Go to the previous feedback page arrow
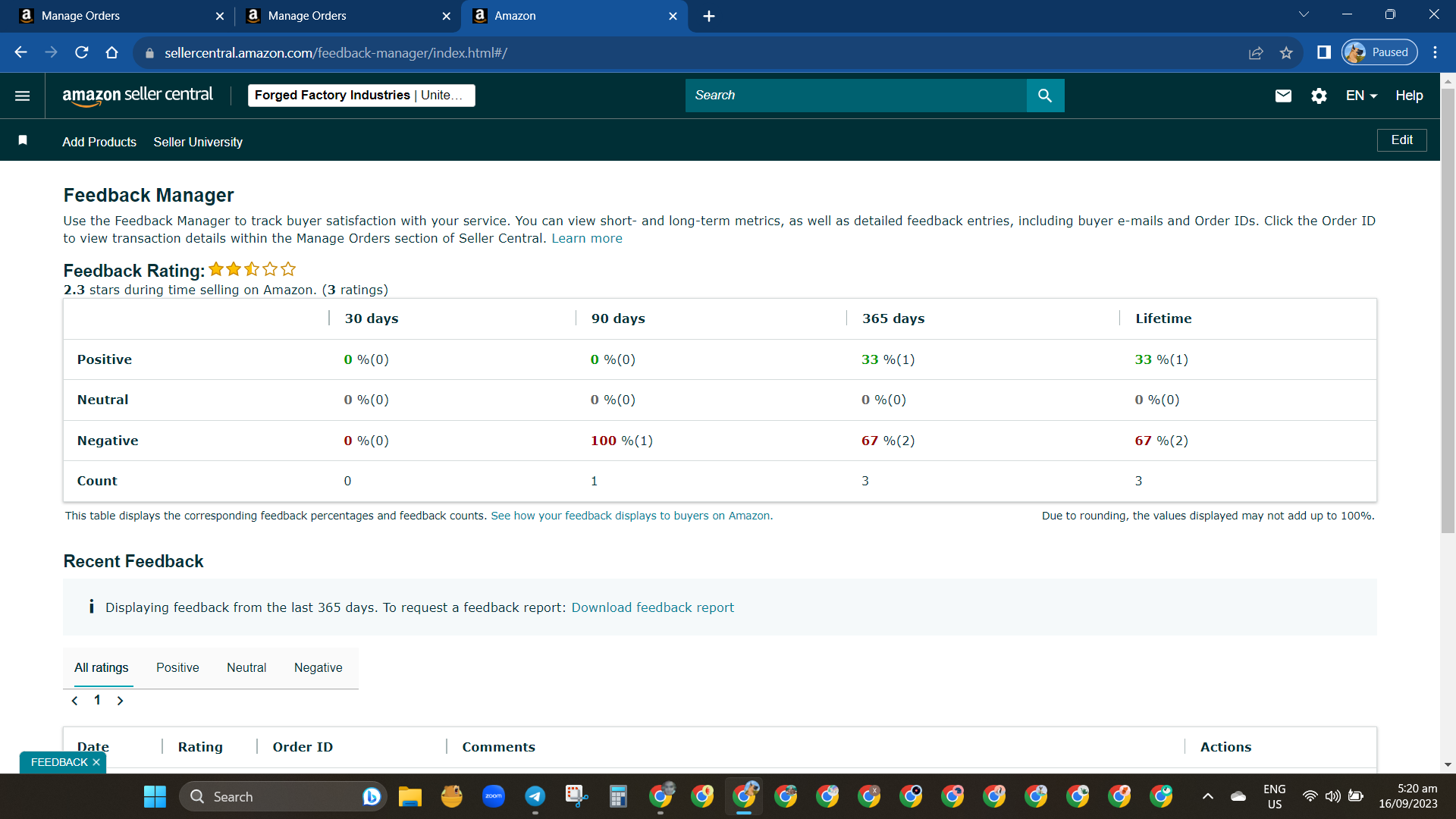 click(74, 701)
